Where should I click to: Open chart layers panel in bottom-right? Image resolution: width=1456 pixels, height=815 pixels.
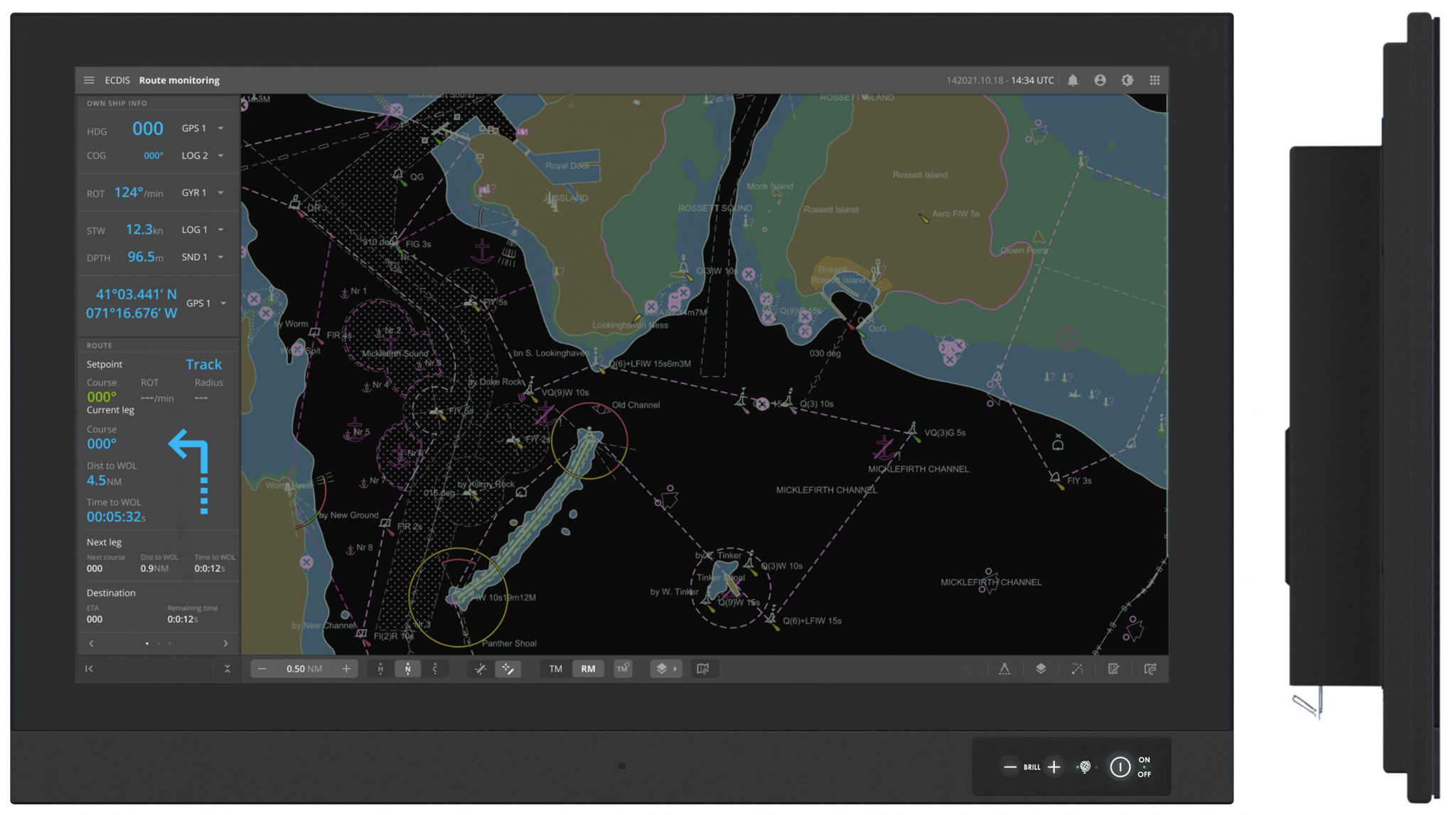(x=1041, y=669)
